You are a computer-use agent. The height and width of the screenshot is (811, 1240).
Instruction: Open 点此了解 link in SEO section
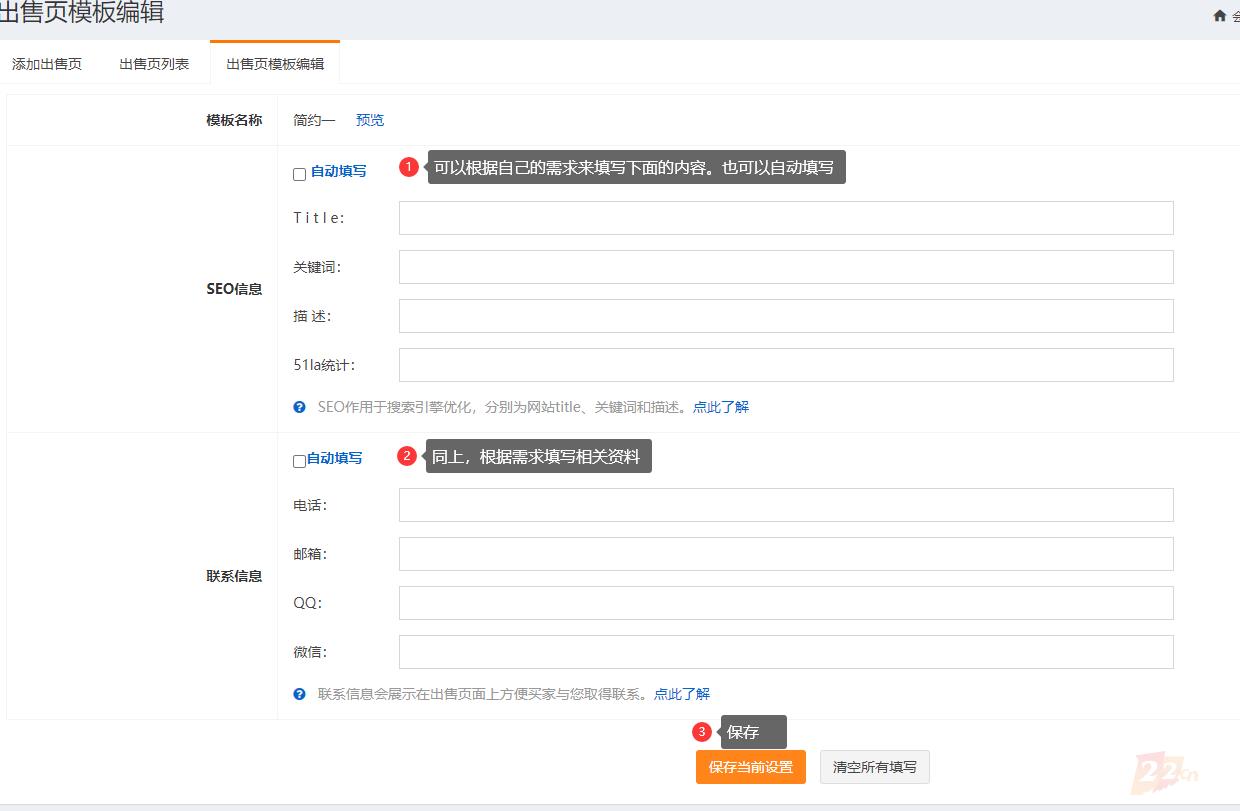[x=721, y=407]
